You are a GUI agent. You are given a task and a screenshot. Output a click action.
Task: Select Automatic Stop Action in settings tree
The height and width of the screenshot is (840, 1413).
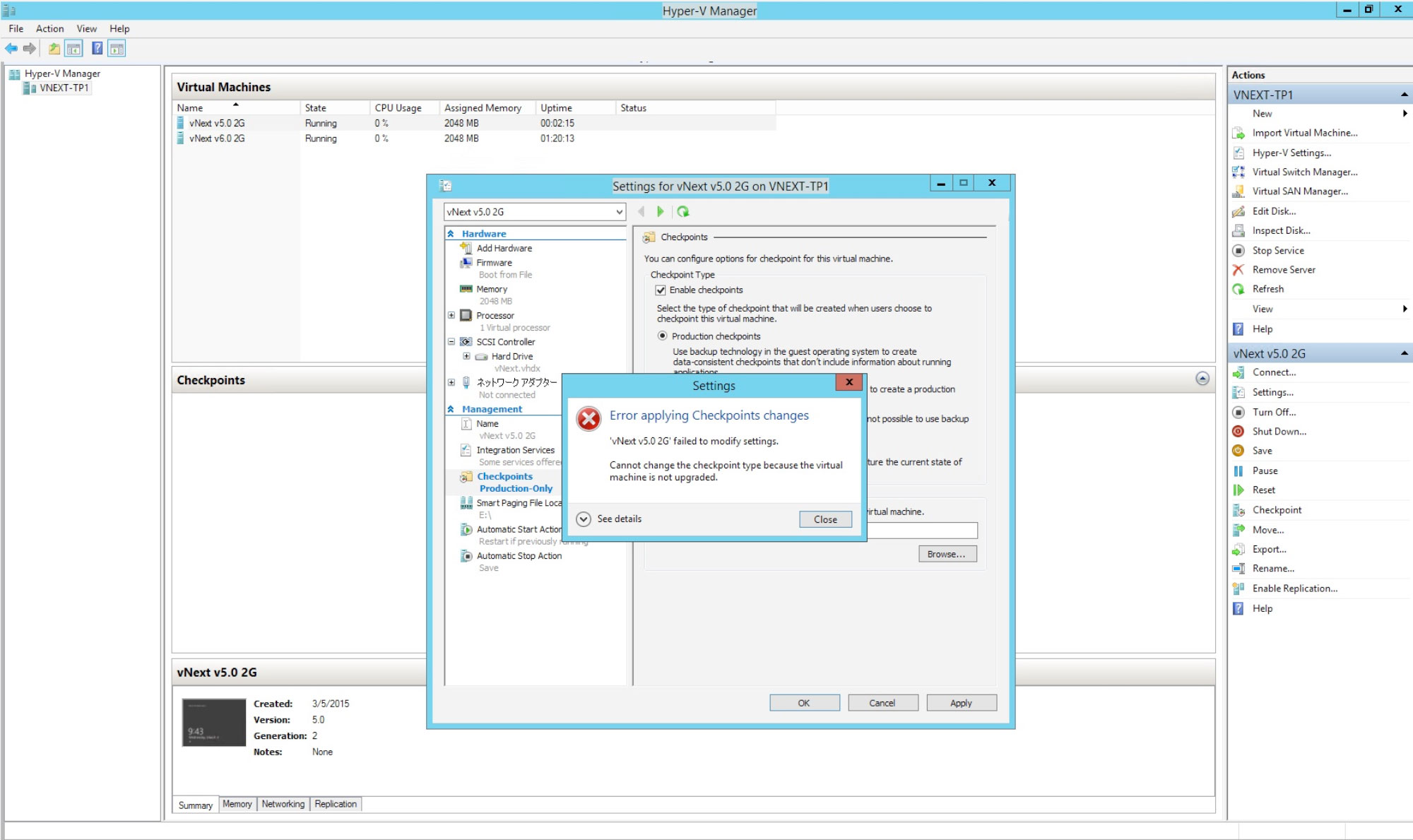[x=519, y=556]
